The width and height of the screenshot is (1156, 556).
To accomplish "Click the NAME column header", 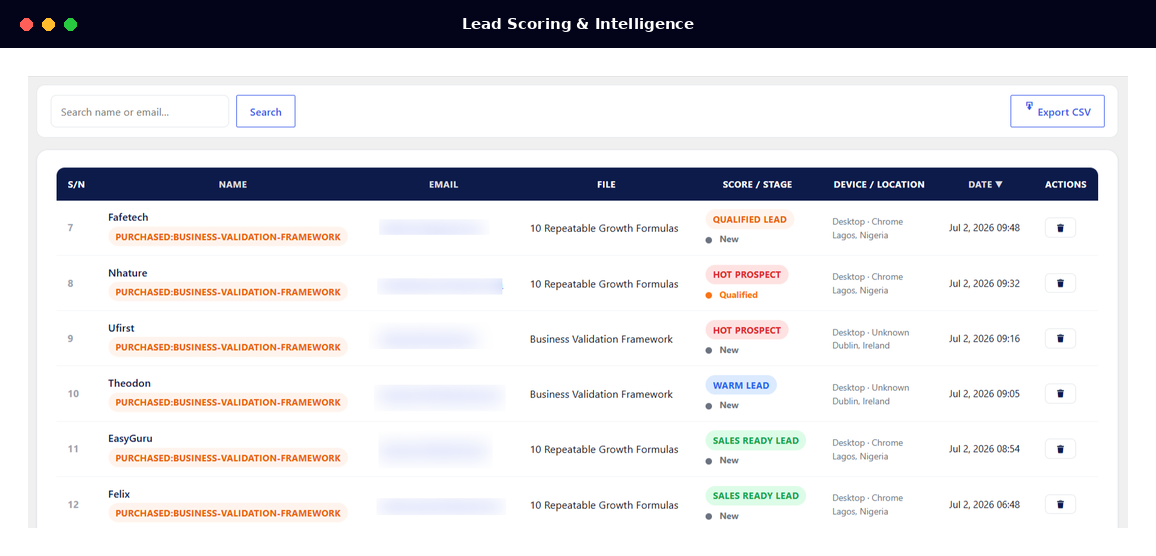I will (233, 184).
